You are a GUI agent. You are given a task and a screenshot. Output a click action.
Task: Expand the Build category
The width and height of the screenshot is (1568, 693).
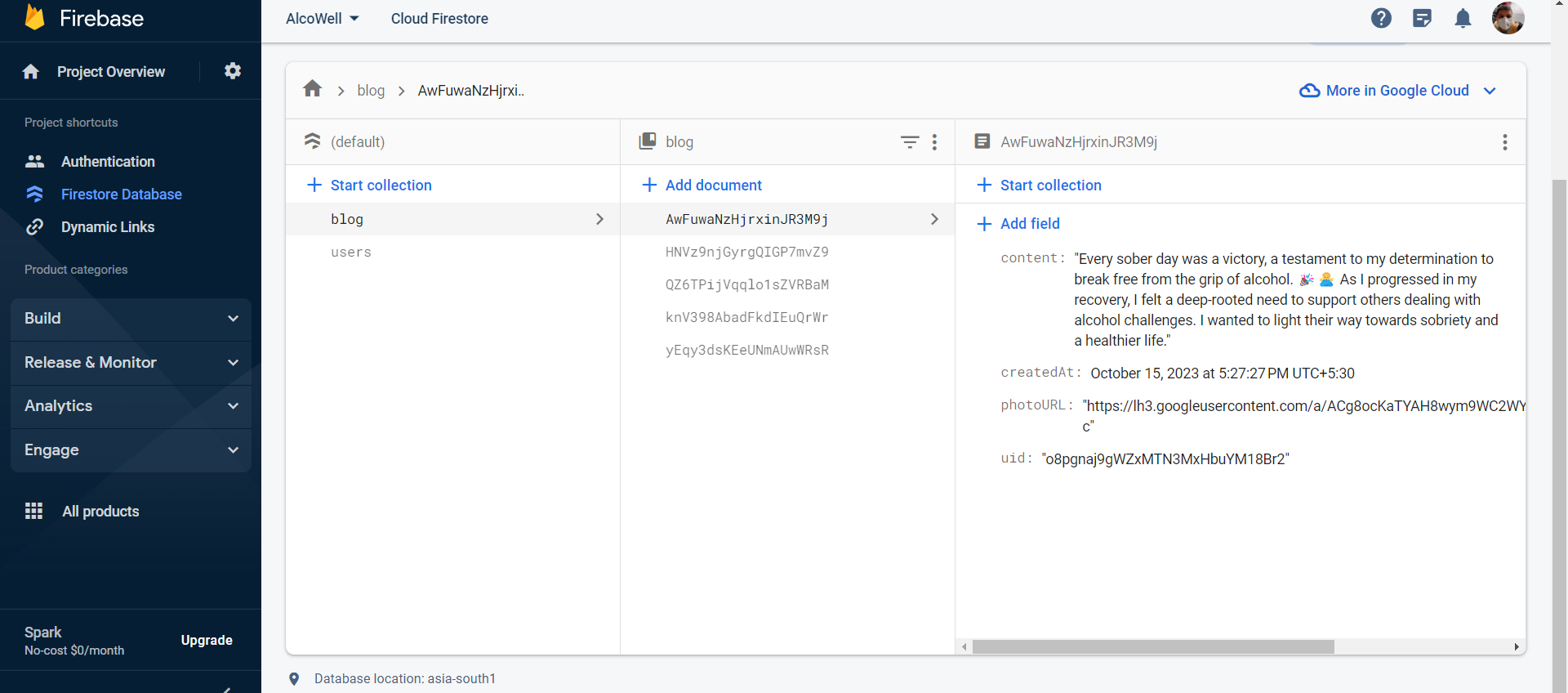[131, 319]
